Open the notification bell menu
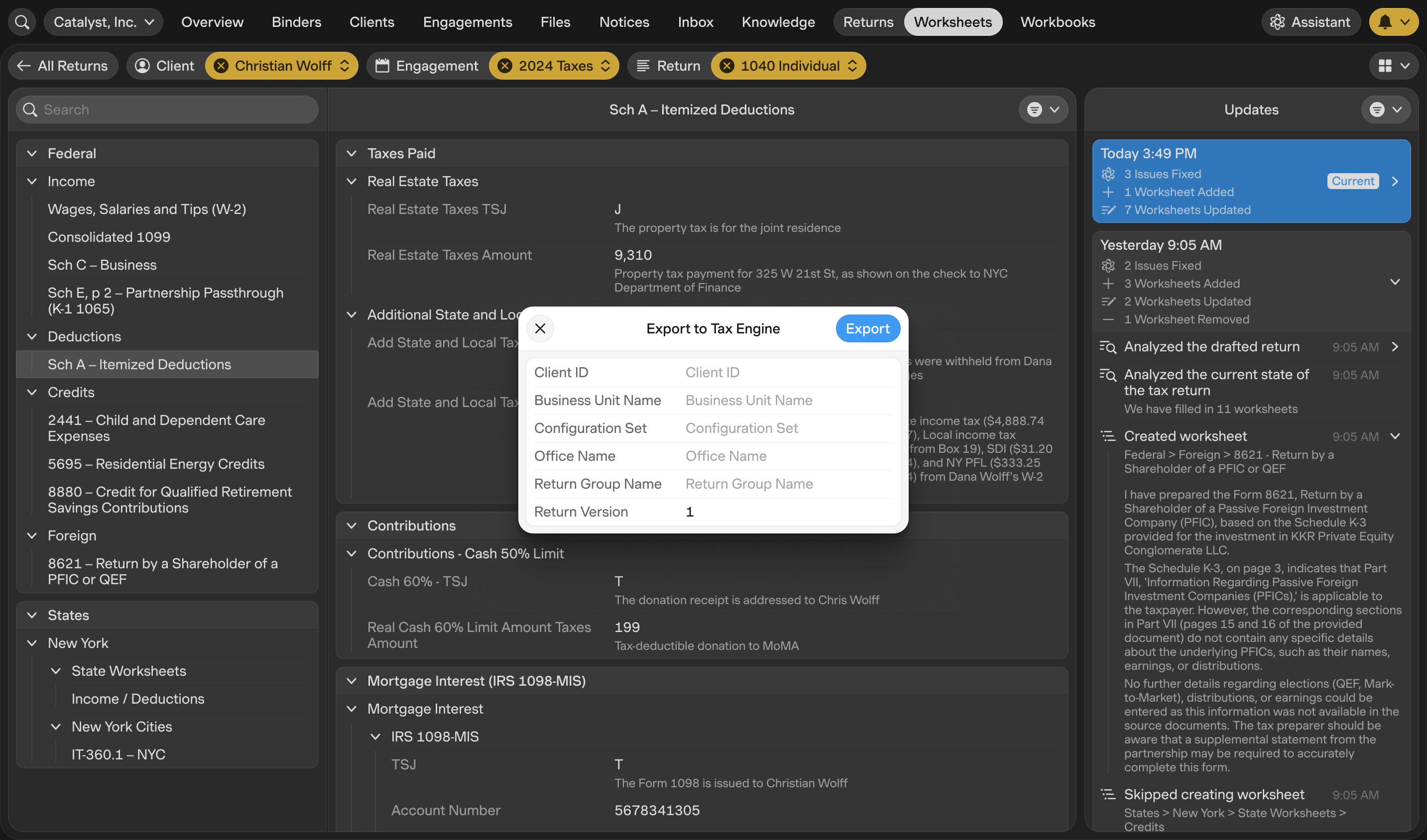This screenshot has width=1427, height=840. pos(1393,22)
